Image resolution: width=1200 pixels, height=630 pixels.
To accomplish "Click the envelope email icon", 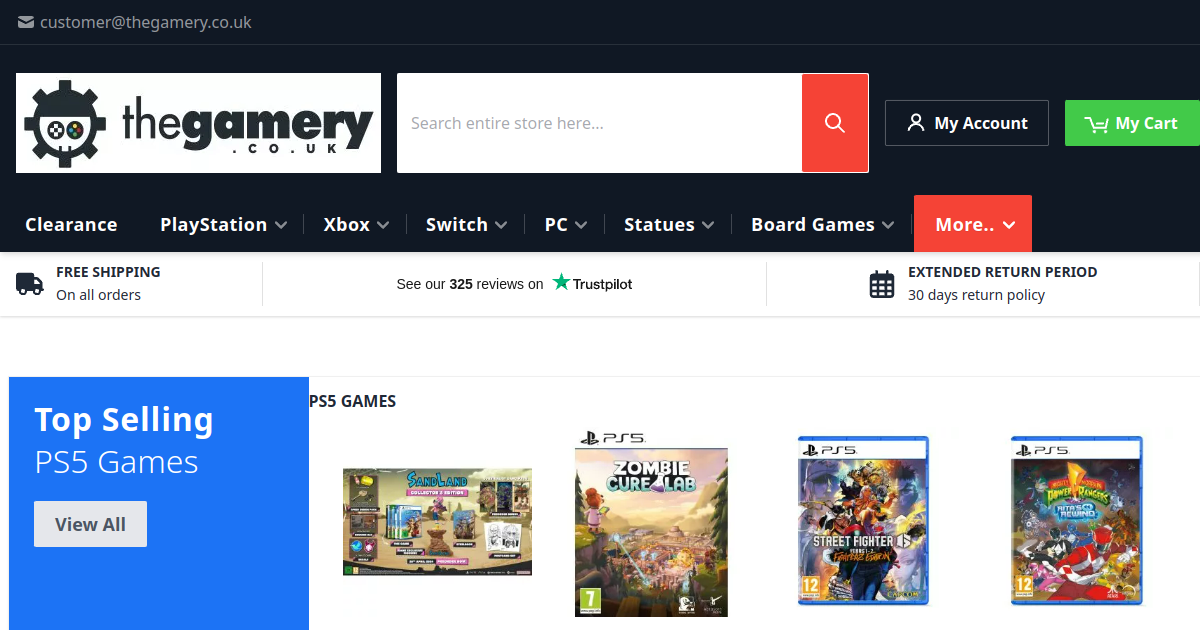I will (26, 22).
